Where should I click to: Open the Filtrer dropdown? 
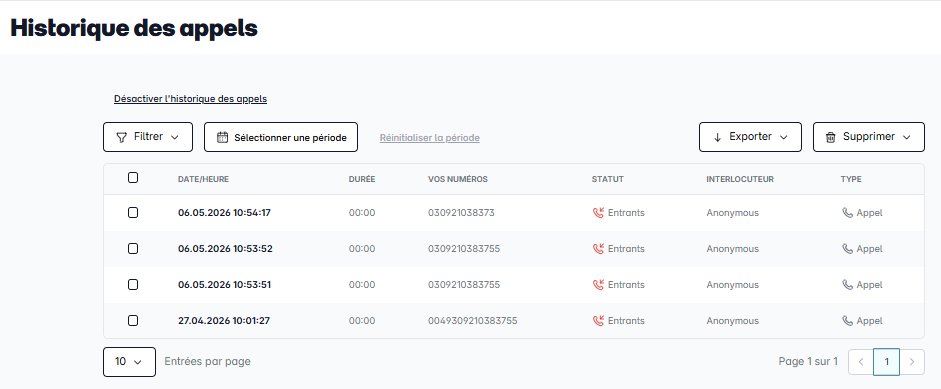pyautogui.click(x=148, y=137)
